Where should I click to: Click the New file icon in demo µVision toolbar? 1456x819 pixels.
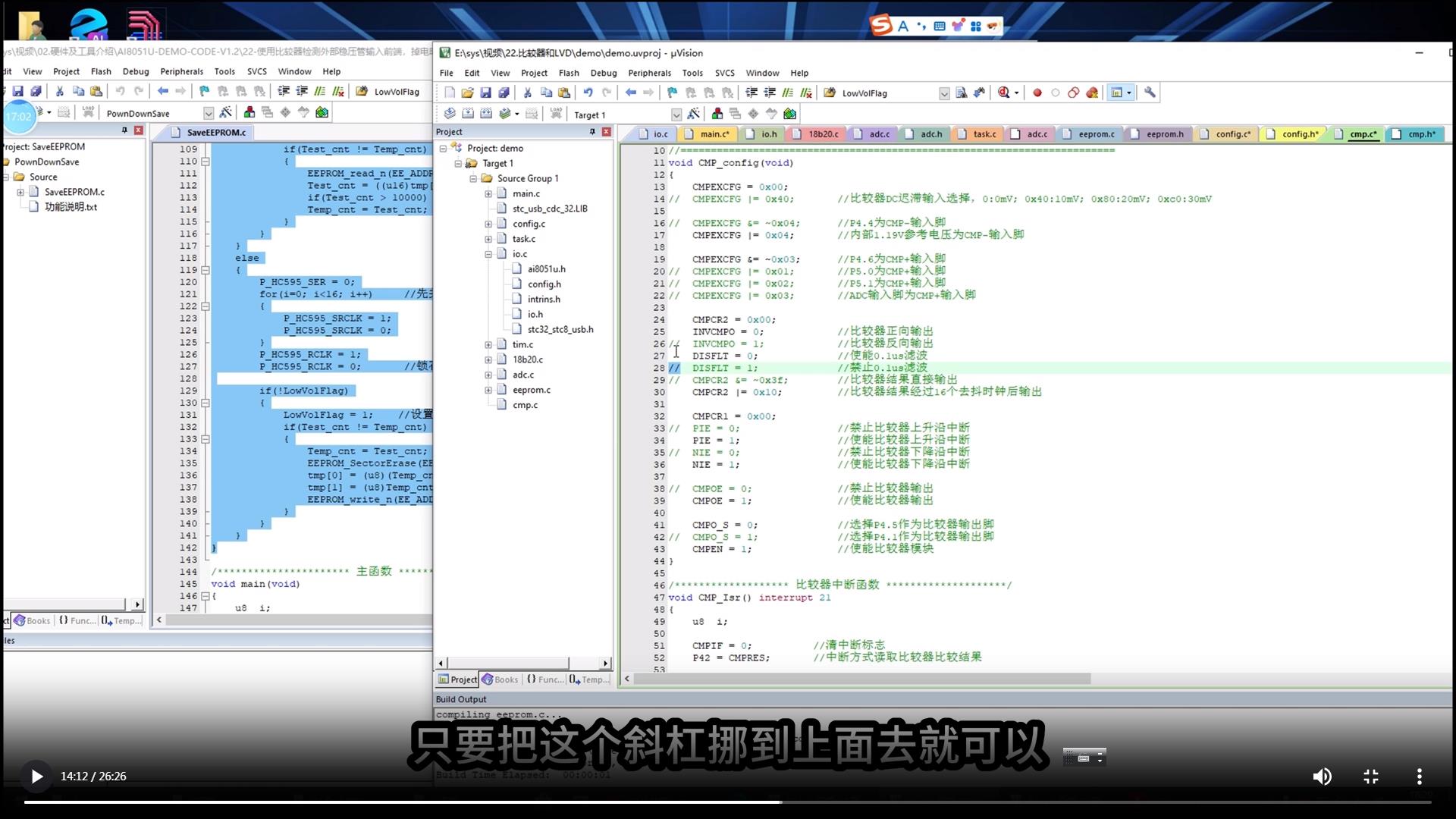[450, 93]
